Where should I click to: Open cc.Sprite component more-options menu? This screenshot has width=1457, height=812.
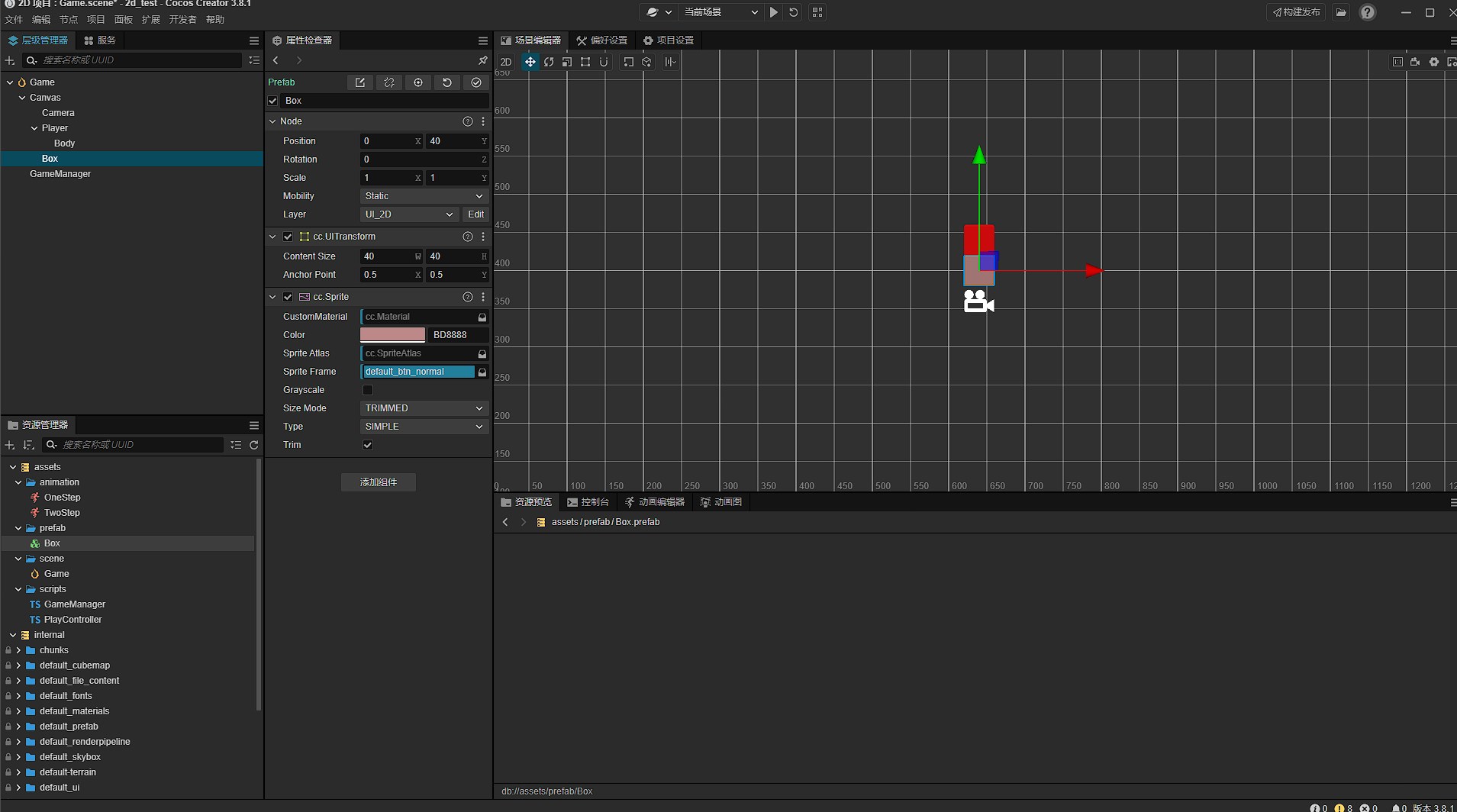(x=483, y=297)
